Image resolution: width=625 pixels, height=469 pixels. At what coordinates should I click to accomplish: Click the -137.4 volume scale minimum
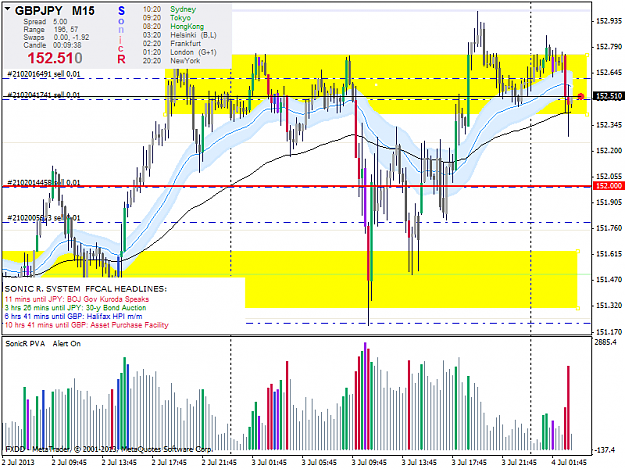pos(605,450)
